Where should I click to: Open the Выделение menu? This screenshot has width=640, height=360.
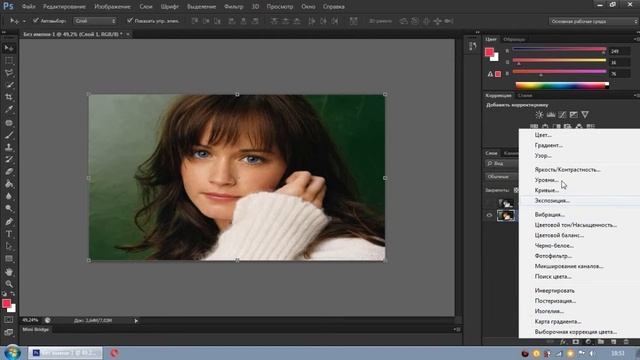coord(201,7)
